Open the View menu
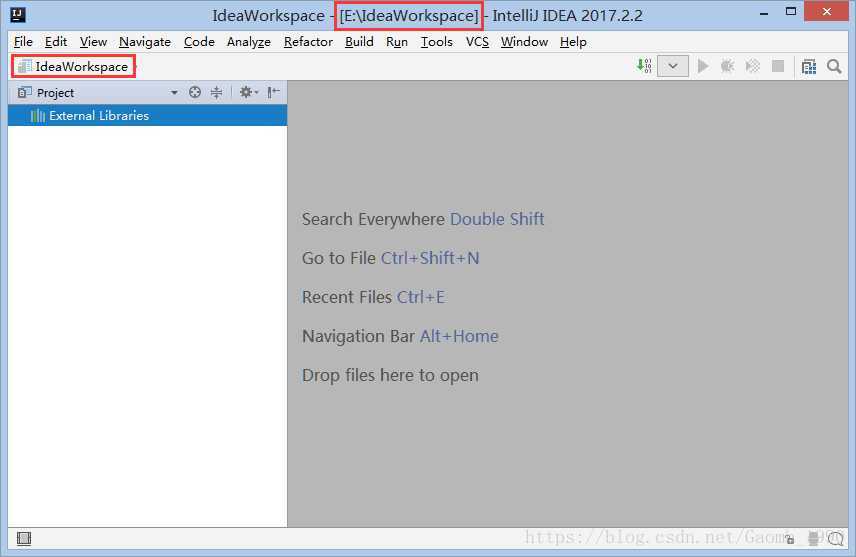Image resolution: width=856 pixels, height=557 pixels. pyautogui.click(x=93, y=42)
